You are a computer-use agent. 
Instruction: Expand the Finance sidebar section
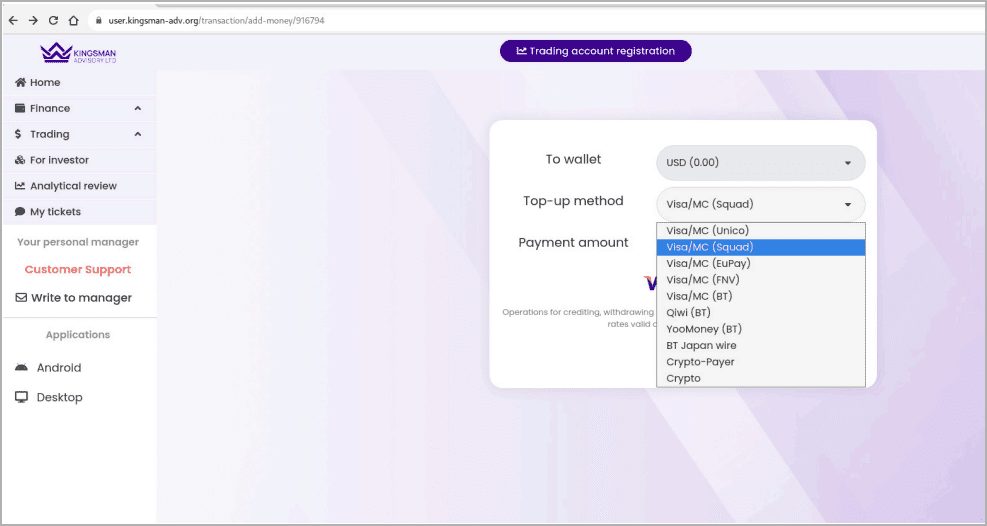tap(137, 108)
